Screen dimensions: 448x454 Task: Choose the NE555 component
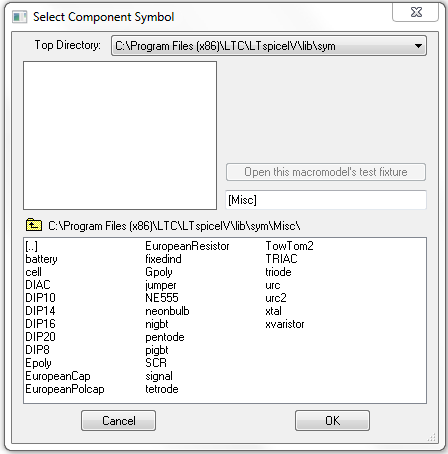click(162, 298)
